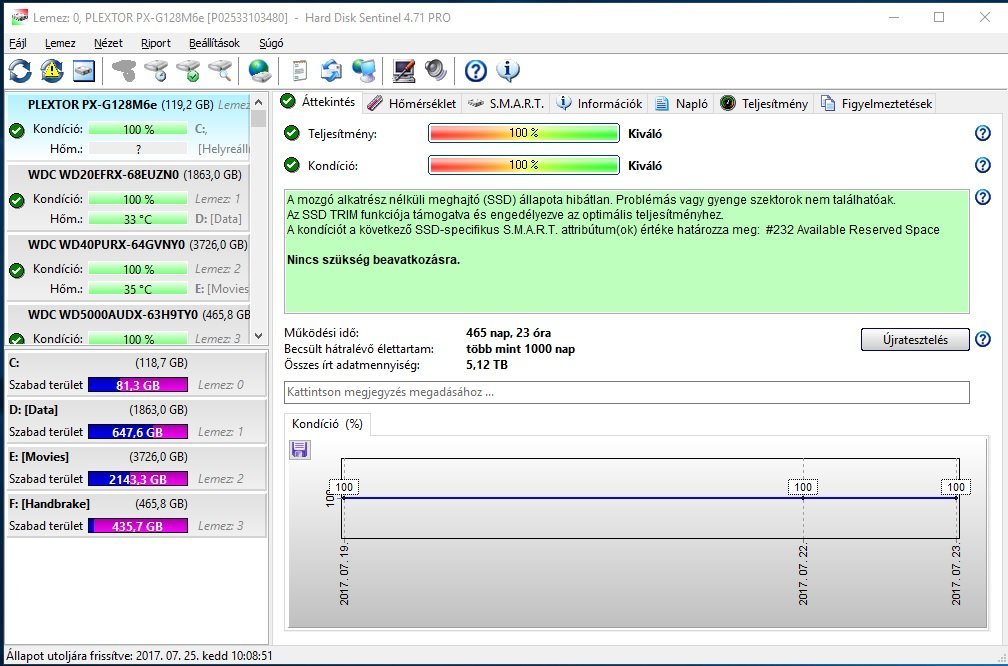
Task: Click the help icon beside green status text
Action: (983, 197)
